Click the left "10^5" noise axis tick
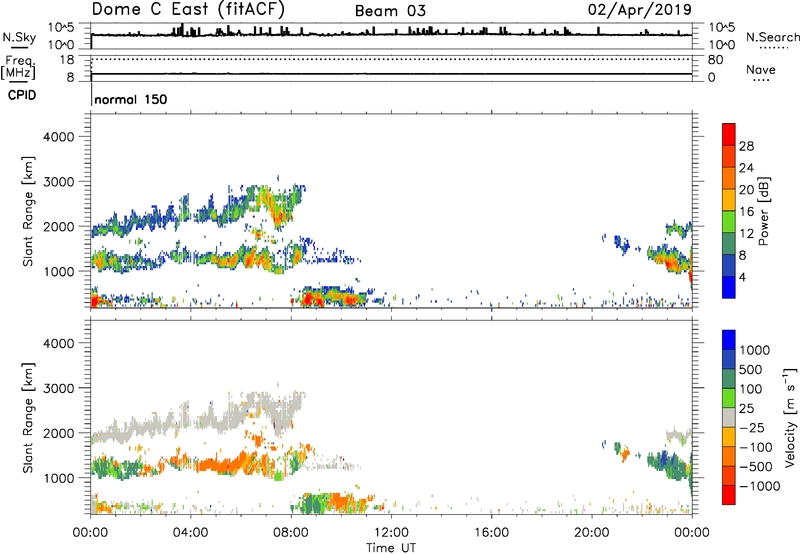 pos(61,28)
